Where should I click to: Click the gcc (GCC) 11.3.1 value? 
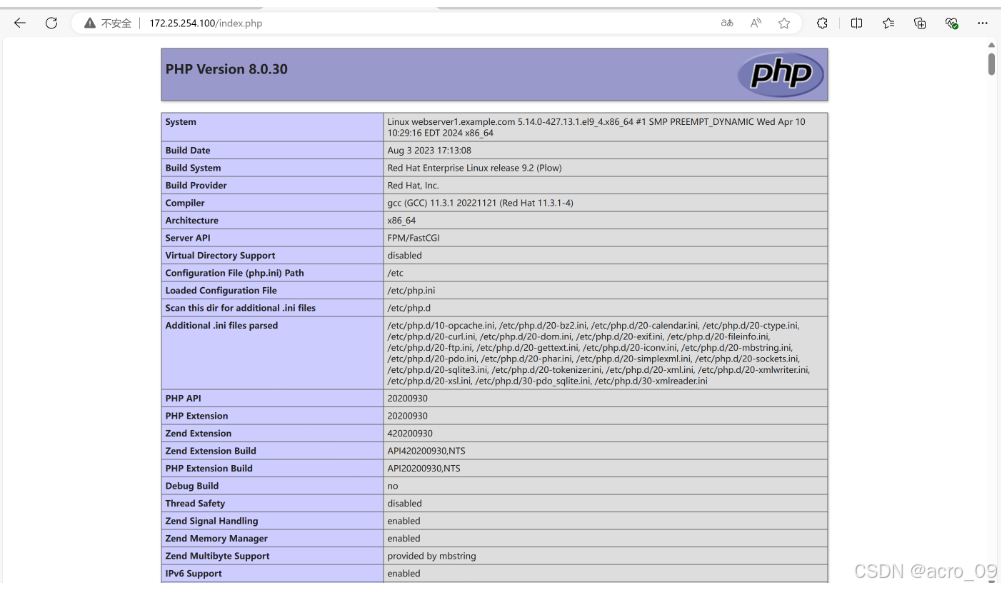tap(480, 203)
